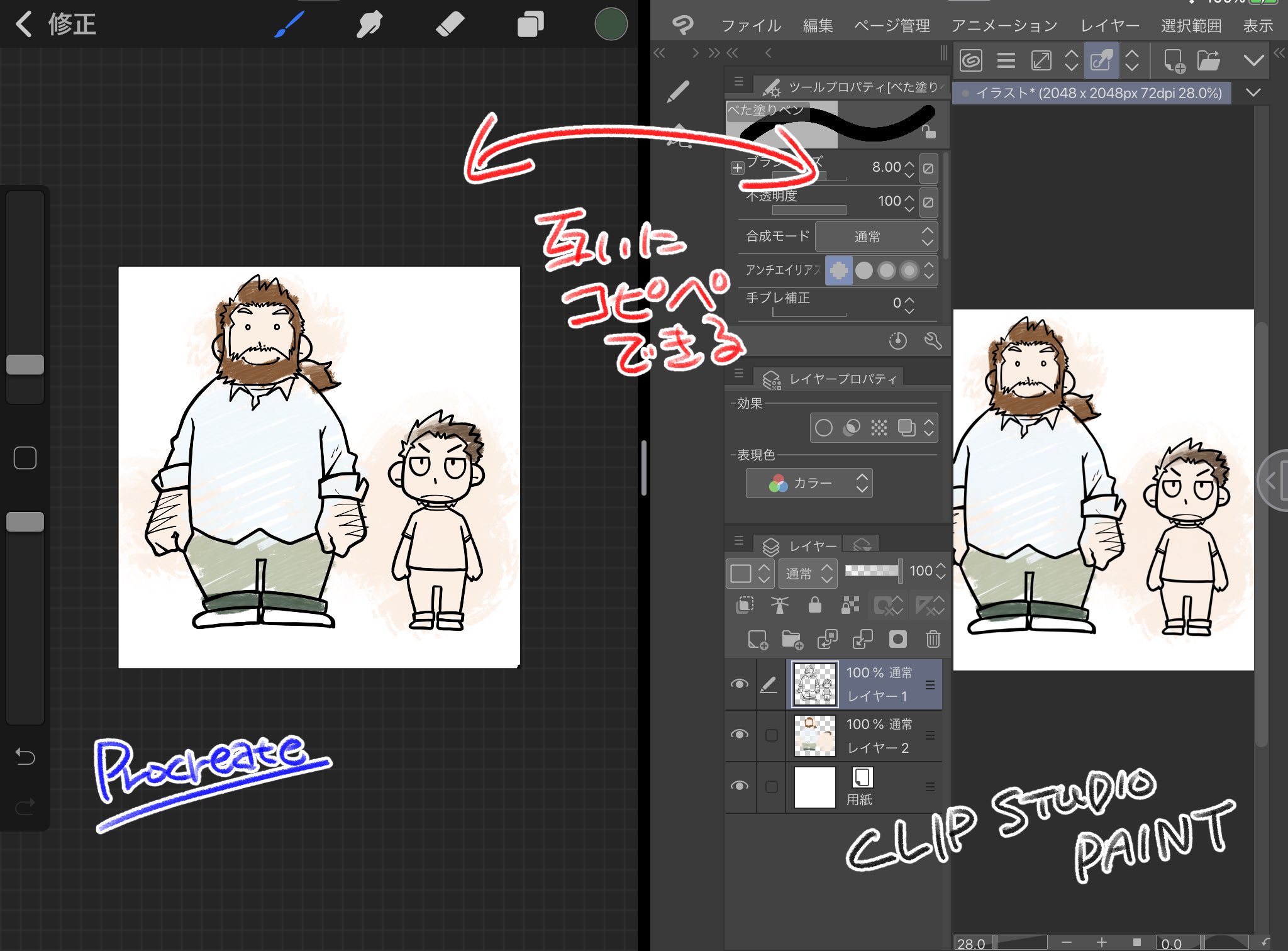1288x951 pixels.
Task: Open the tool property panel menu icon
Action: tap(739, 82)
